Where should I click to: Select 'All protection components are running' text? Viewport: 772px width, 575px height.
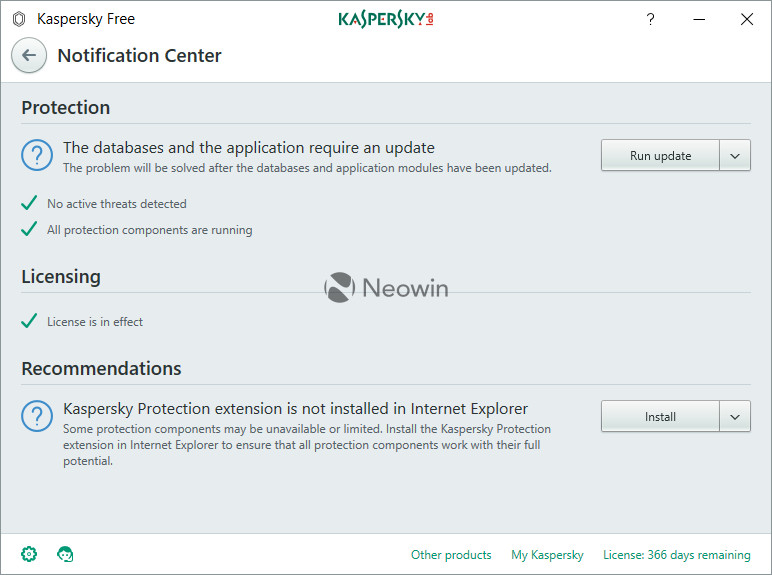tap(150, 230)
